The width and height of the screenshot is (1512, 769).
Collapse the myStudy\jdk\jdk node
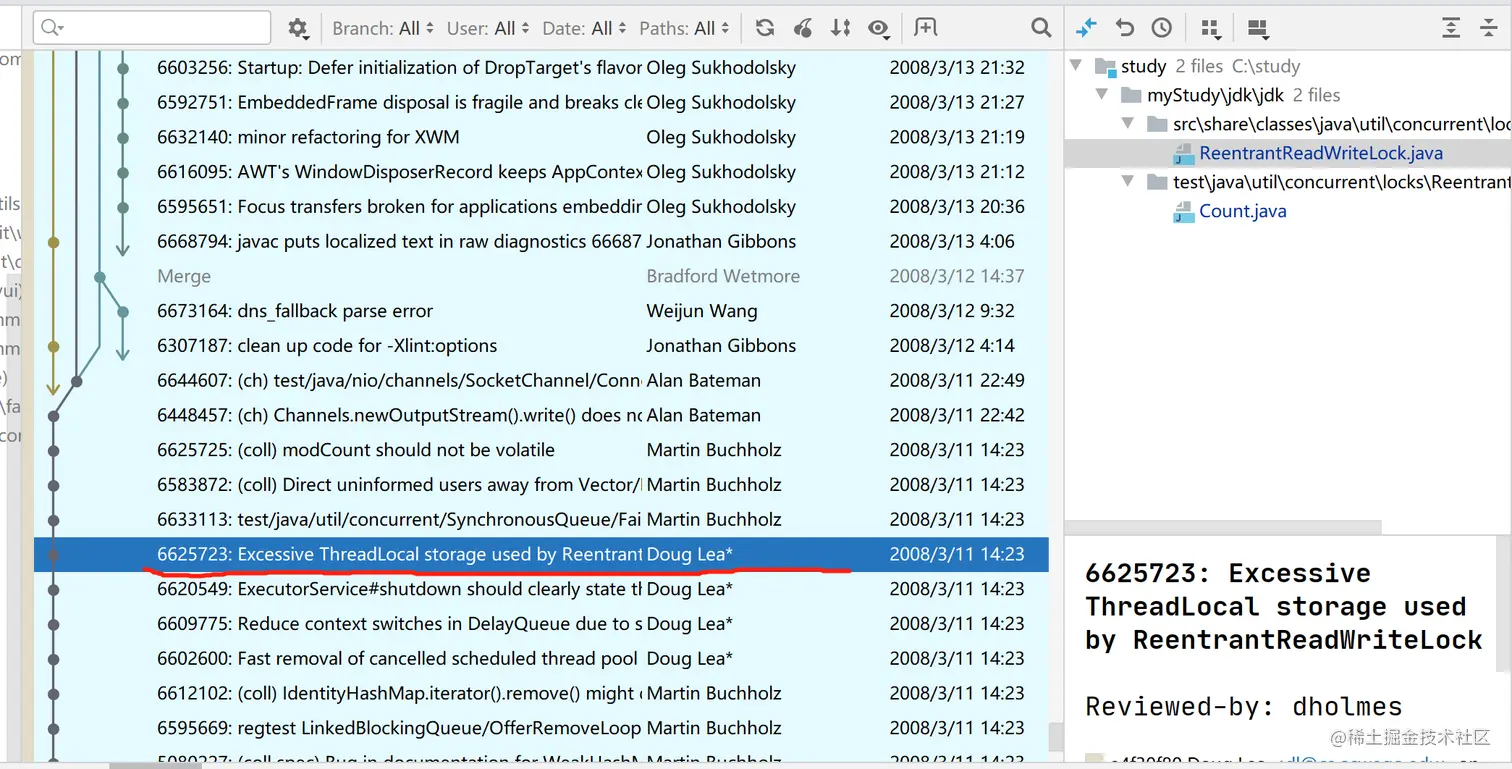pyautogui.click(x=1103, y=95)
